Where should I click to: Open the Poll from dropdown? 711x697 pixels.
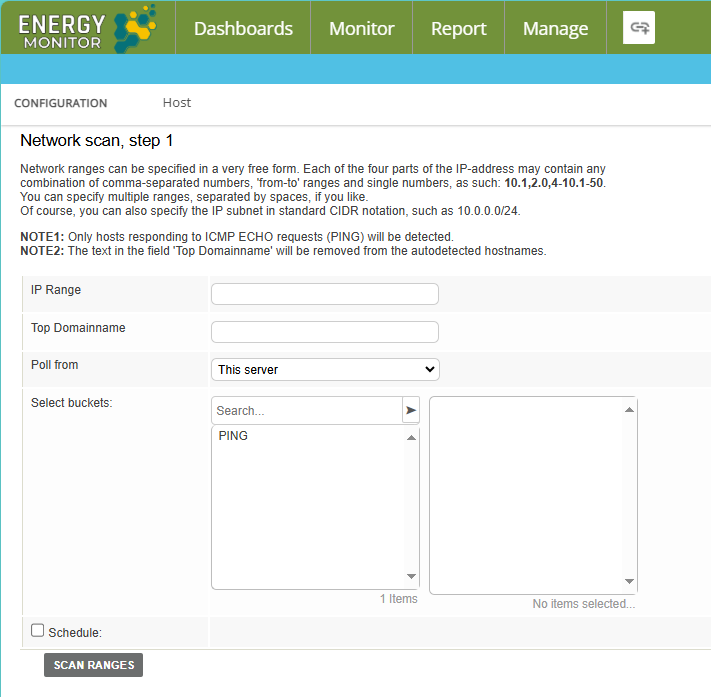pyautogui.click(x=325, y=369)
